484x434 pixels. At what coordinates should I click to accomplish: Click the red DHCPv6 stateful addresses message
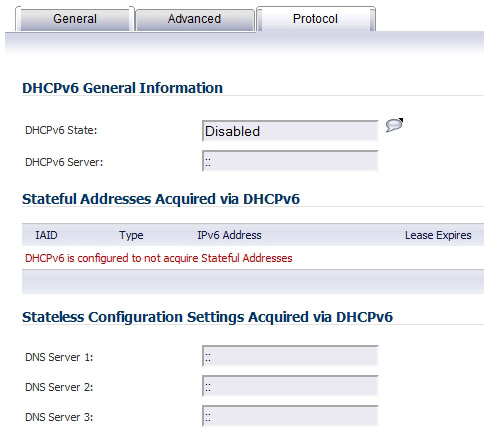click(159, 258)
